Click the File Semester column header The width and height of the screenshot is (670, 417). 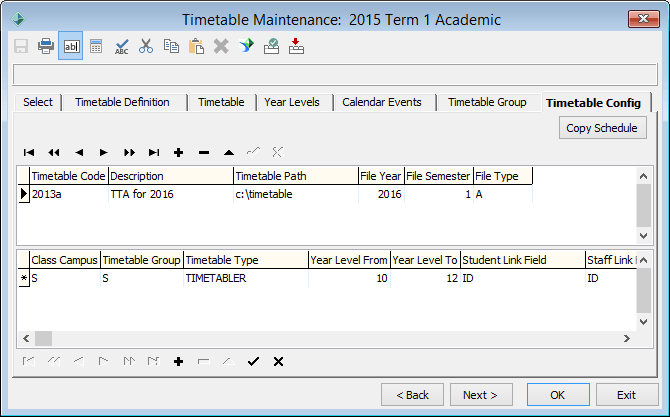pos(439,176)
